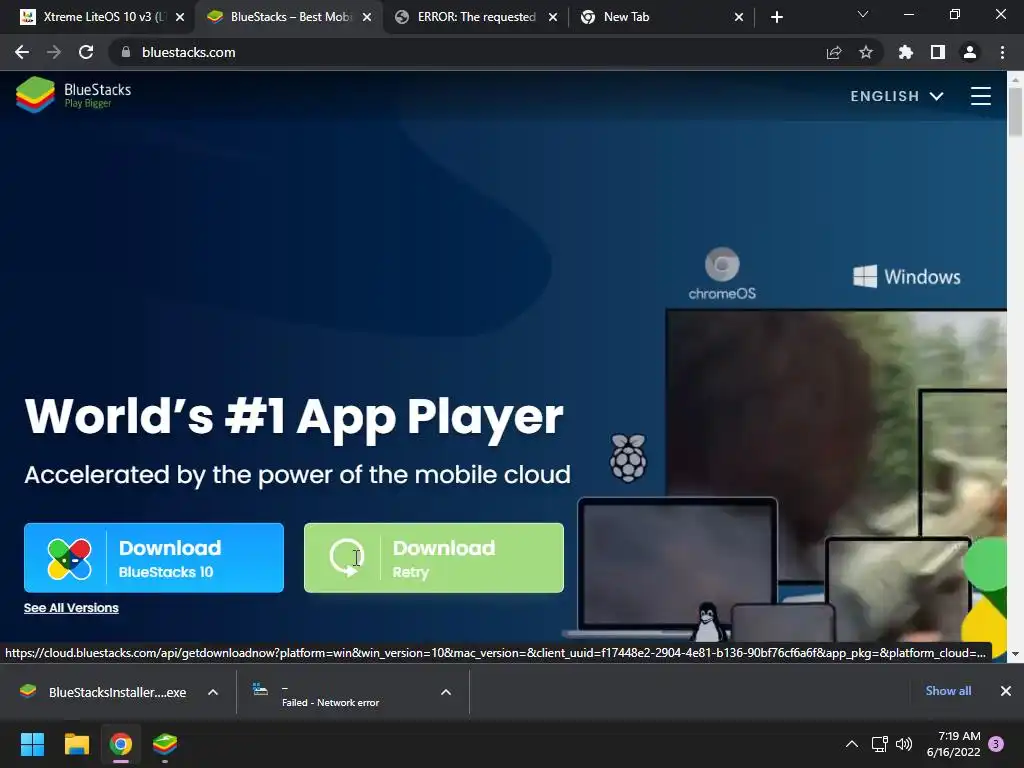This screenshot has height=768, width=1024.
Task: Click the page vertical scrollbar thumb
Action: click(x=1015, y=112)
